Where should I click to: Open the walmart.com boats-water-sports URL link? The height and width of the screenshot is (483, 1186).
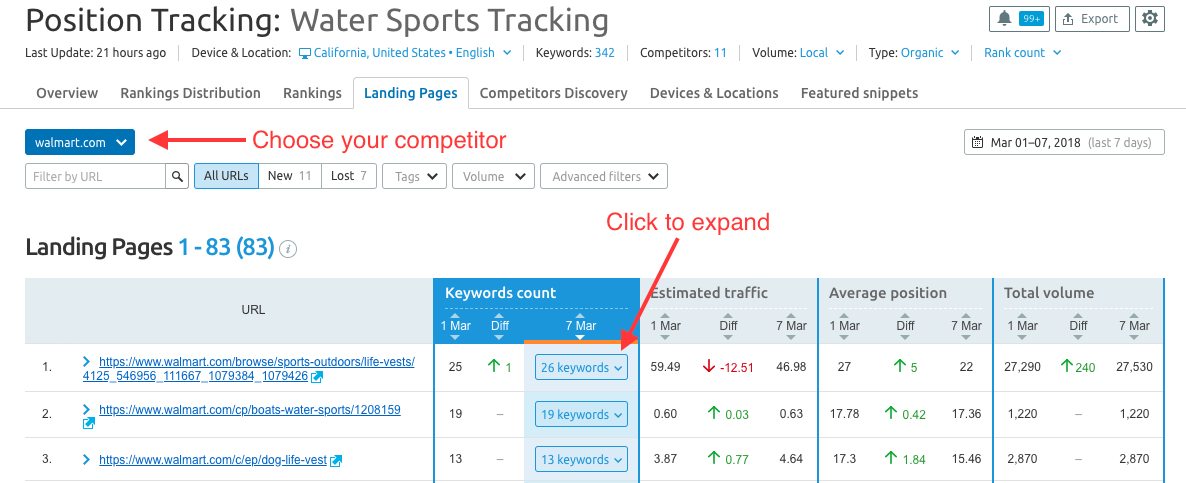click(250, 410)
